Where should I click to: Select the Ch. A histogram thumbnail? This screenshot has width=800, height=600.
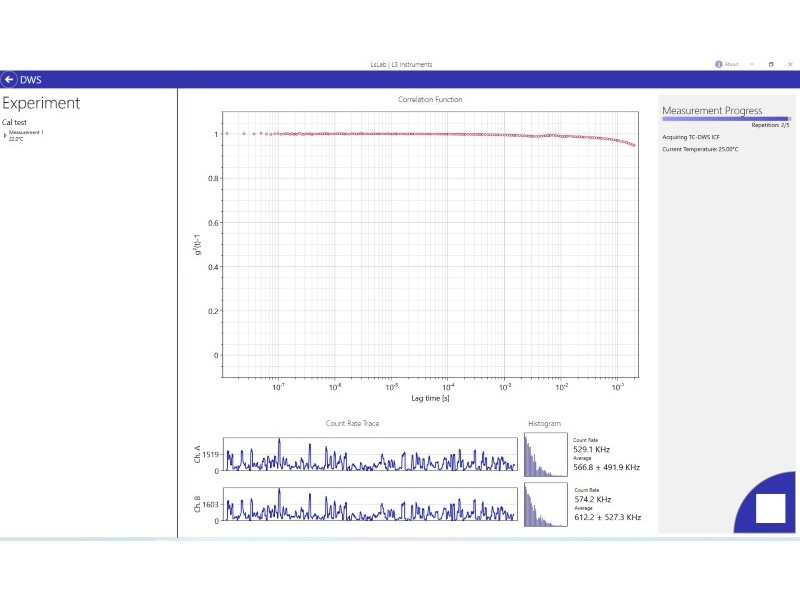(545, 455)
